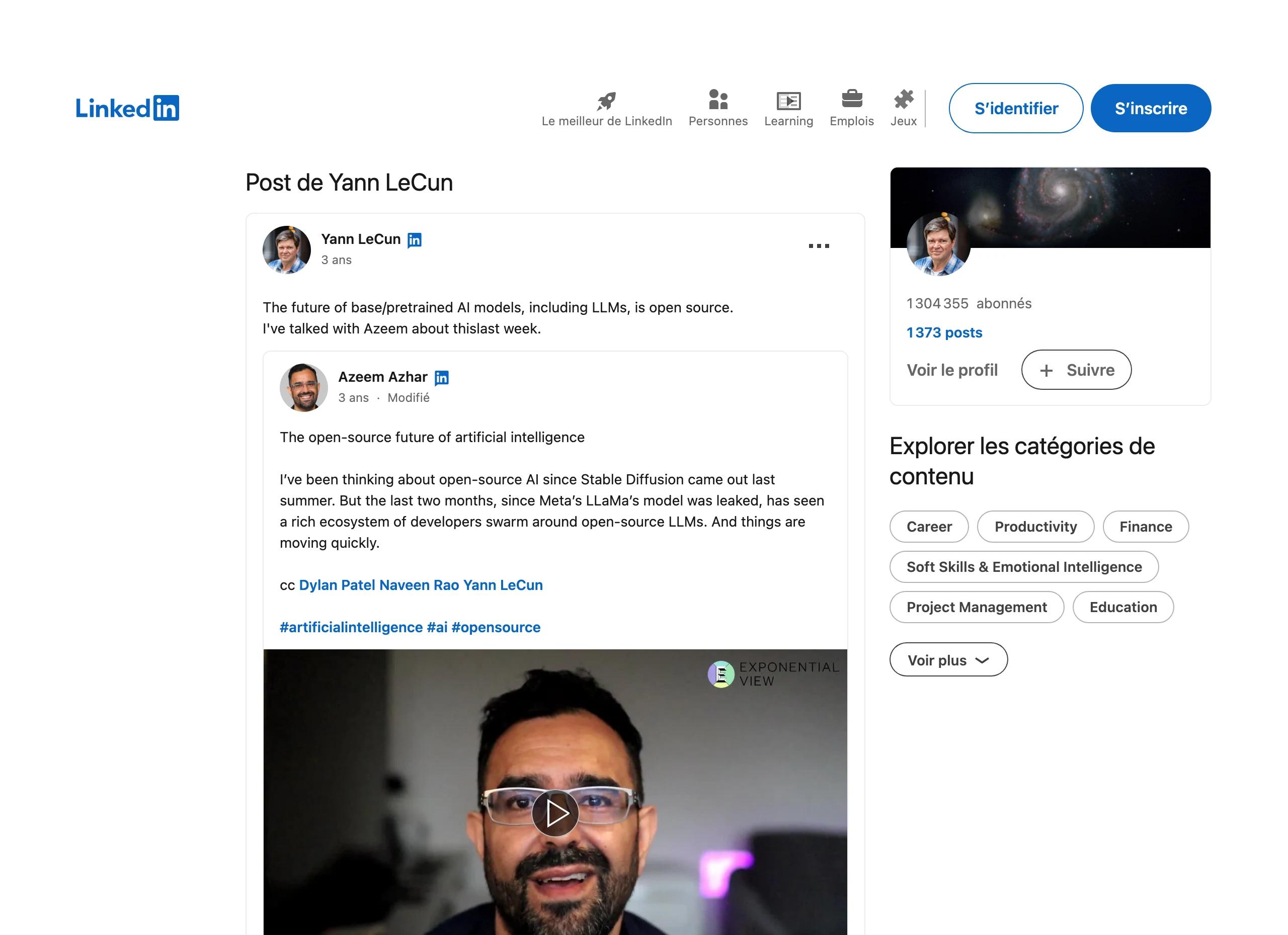Click the Yann LeCun author name
The width and height of the screenshot is (1288, 935).
point(361,239)
